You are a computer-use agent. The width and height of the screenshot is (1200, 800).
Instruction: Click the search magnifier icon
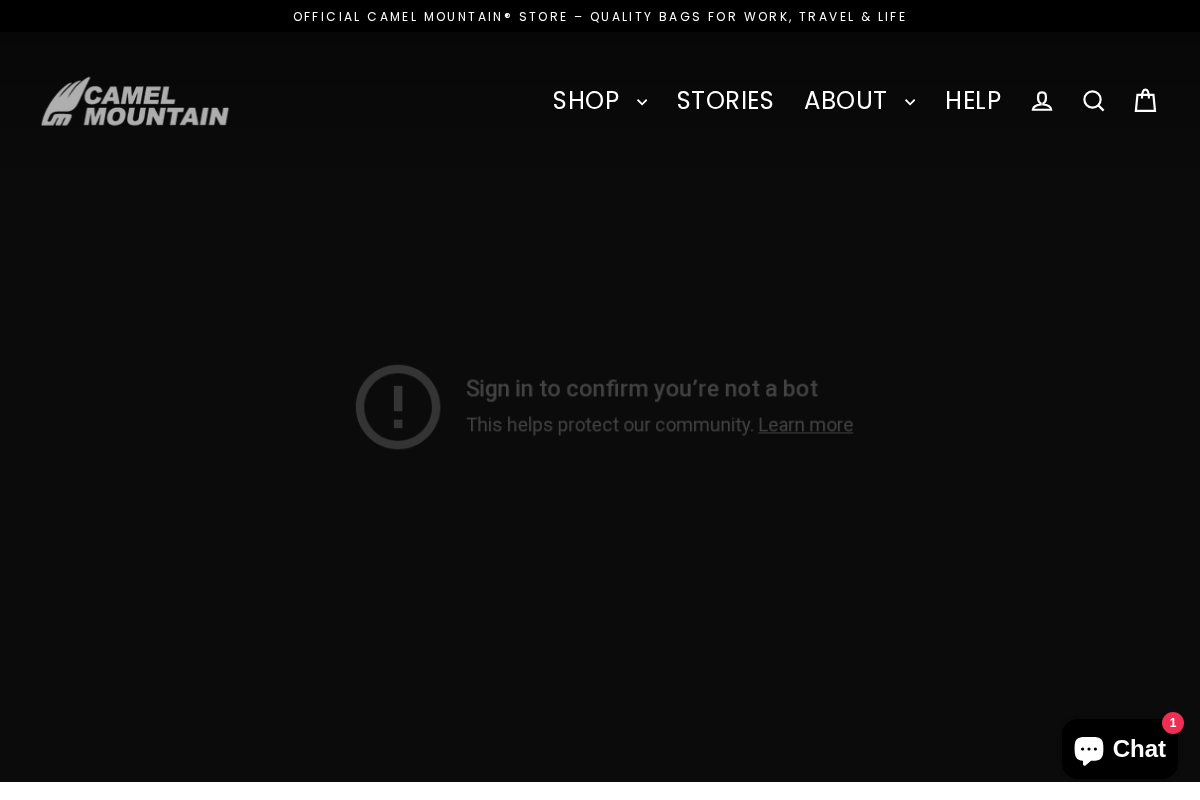[1094, 101]
